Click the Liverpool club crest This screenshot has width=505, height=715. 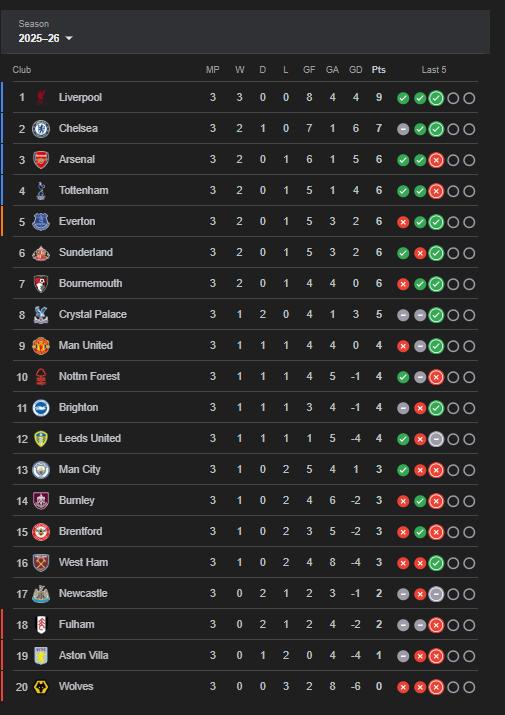(41, 98)
